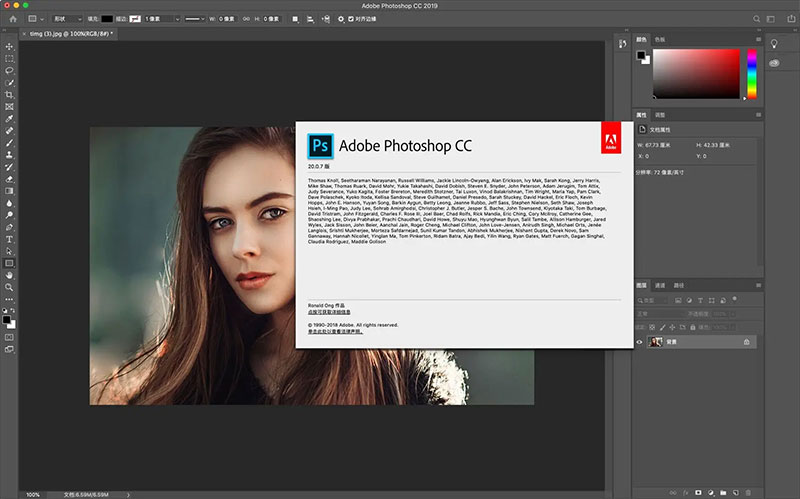800x499 pixels.
Task: Select the Eyedropper tool
Action: point(10,119)
